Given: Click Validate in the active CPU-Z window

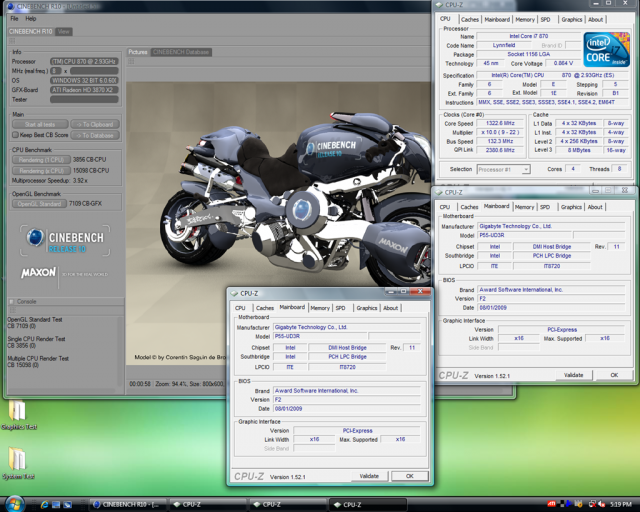Looking at the screenshot, I should pos(369,476).
